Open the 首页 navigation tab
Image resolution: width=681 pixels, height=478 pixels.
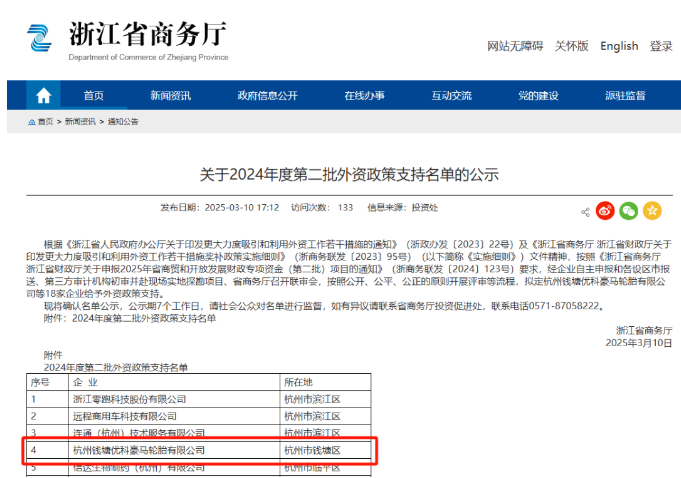point(93,96)
